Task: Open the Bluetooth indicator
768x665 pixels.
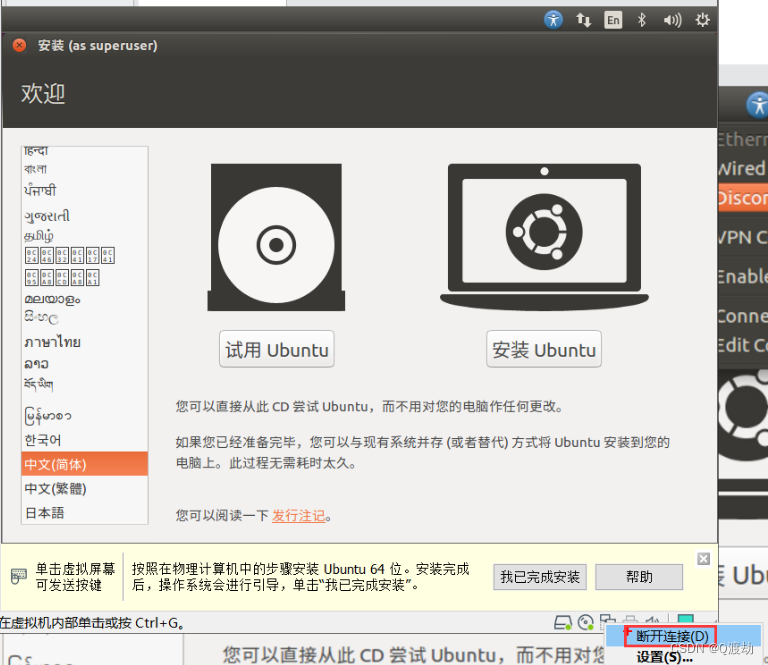Action: point(642,20)
